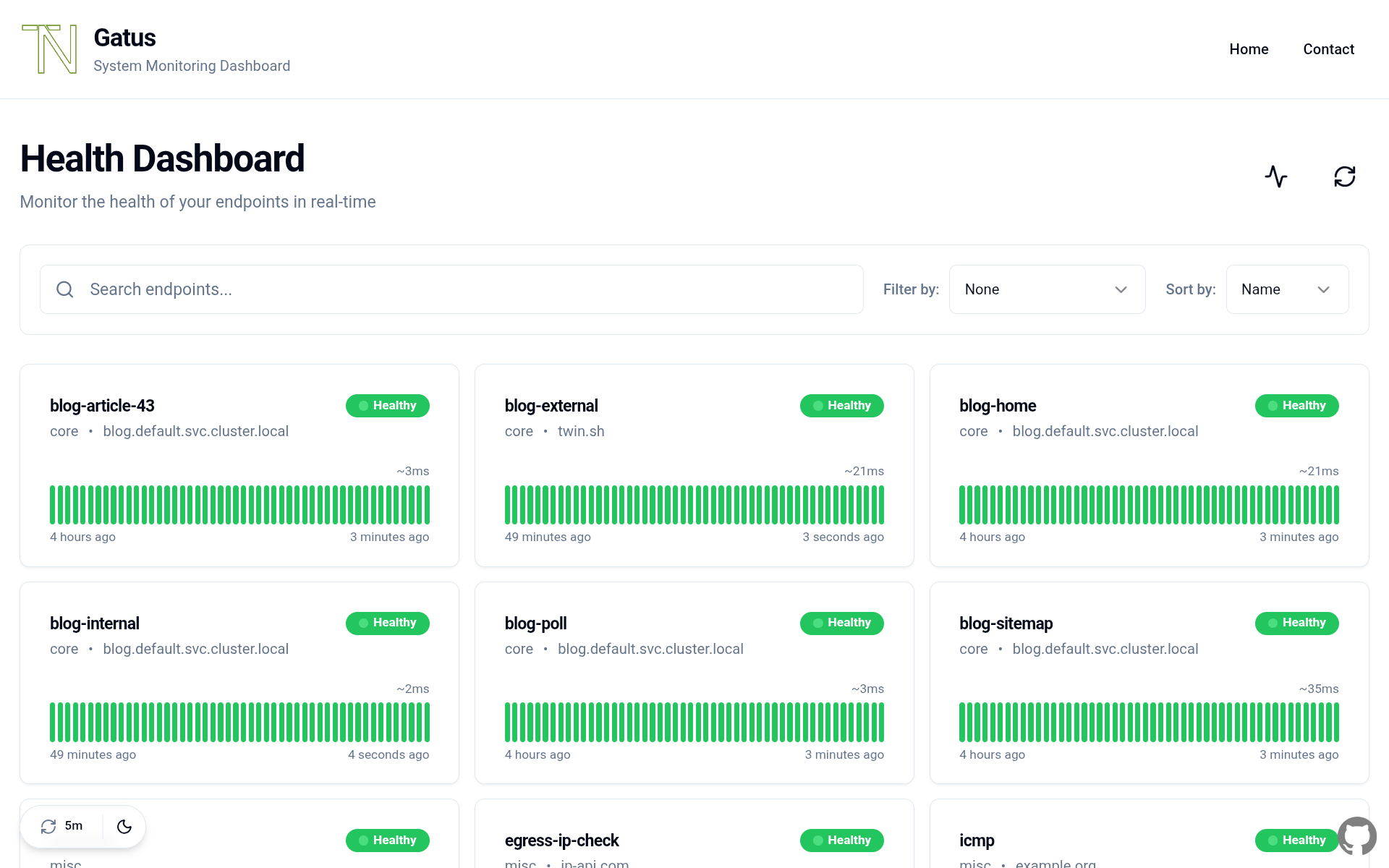Screen dimensions: 1389x868
Task: Click the search magnifier icon
Action: tap(65, 289)
